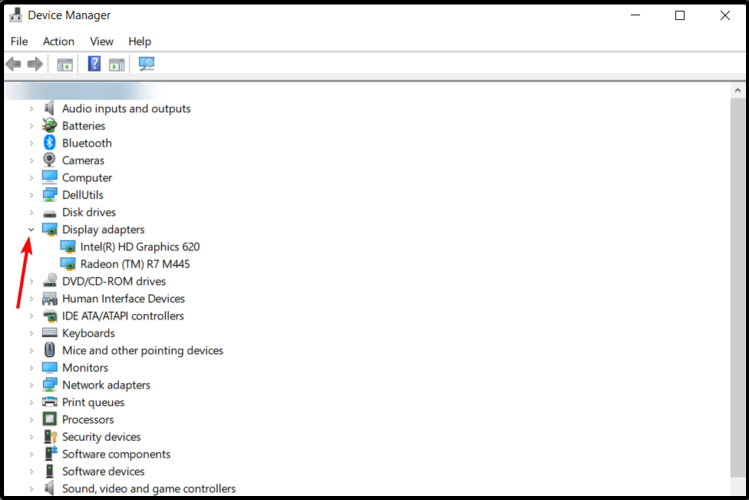Expand the Keyboards chevron
The width and height of the screenshot is (749, 500).
click(x=31, y=333)
